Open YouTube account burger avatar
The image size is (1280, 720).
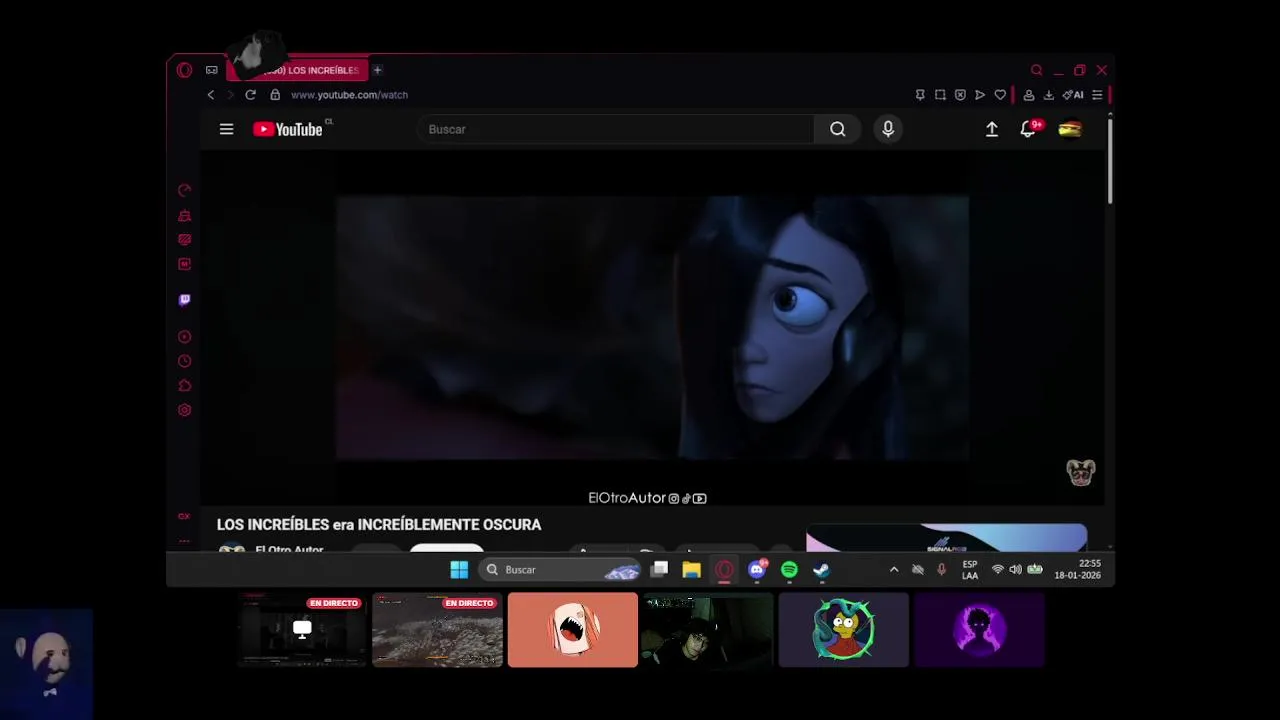1070,129
